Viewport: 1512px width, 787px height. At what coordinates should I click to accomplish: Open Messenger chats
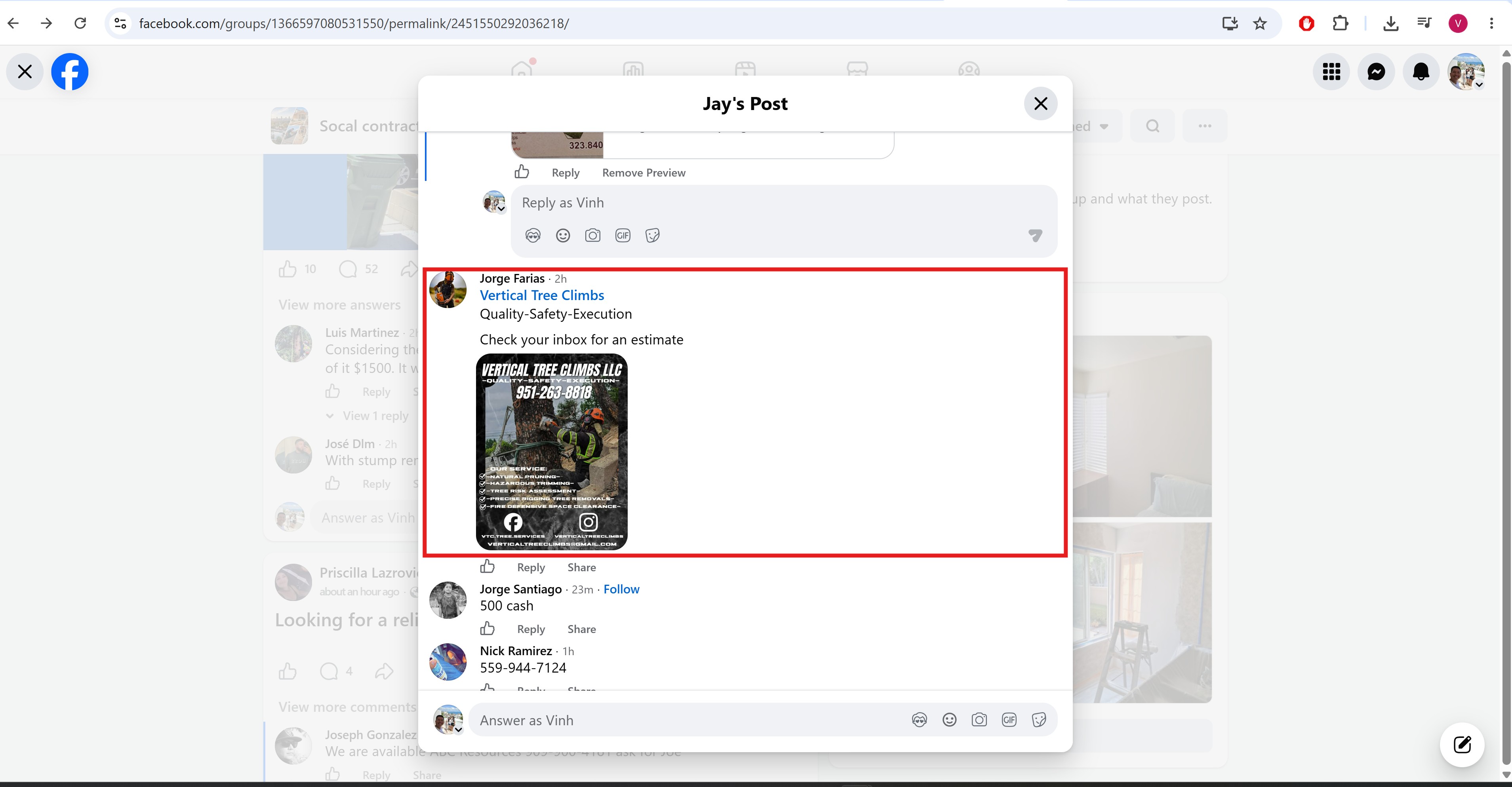(1376, 72)
